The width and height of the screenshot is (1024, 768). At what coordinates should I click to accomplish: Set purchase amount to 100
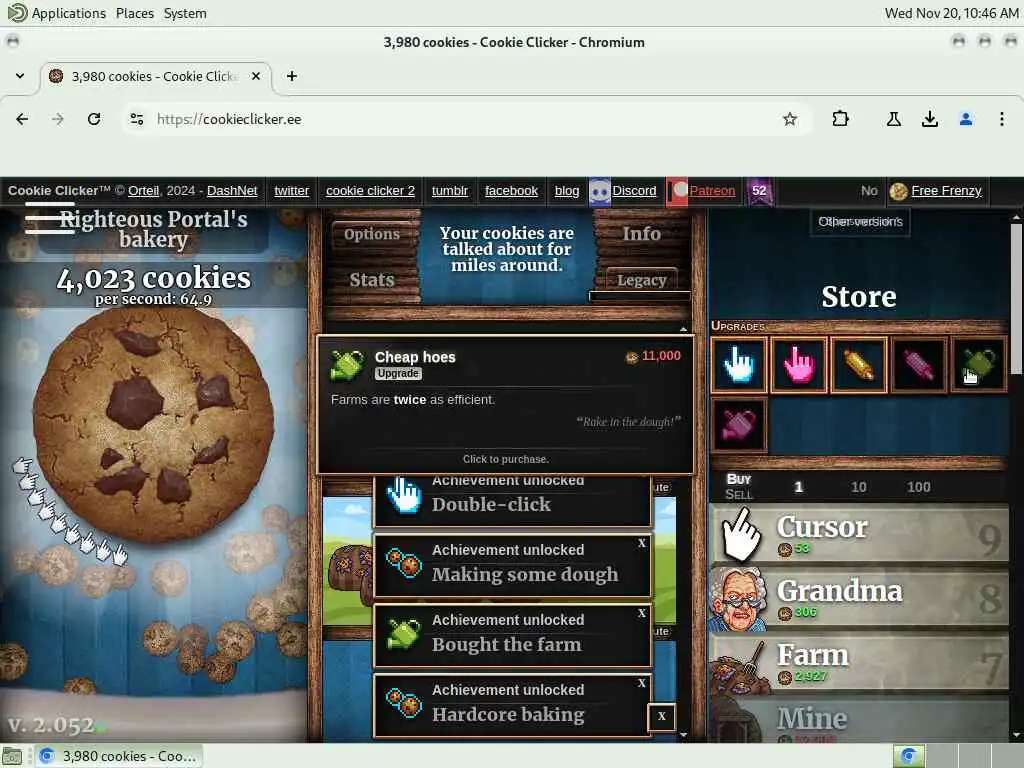918,487
